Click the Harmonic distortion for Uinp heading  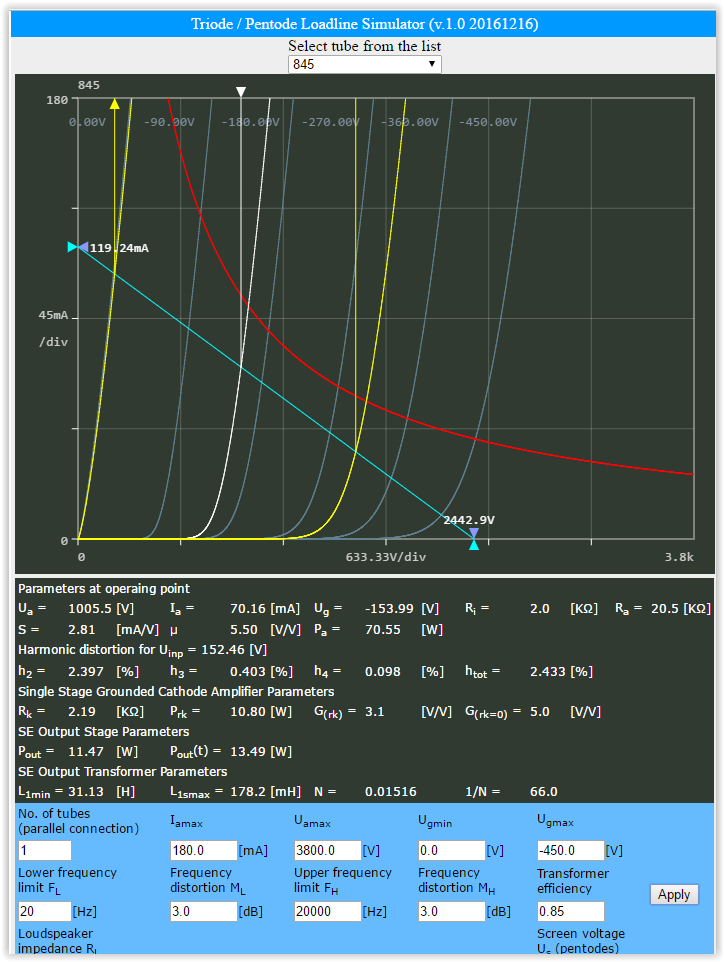(142, 650)
